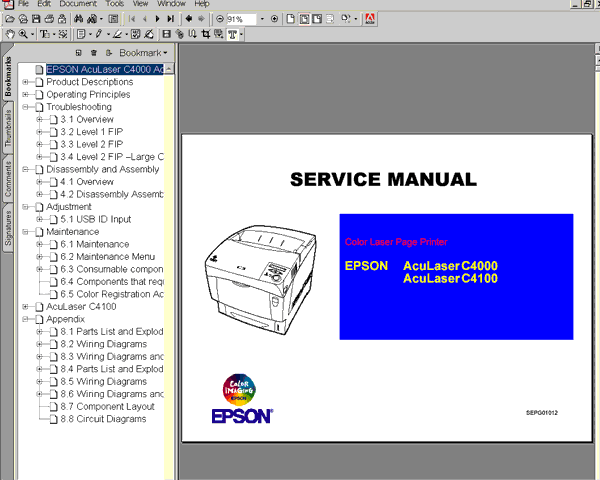Open the Window menu
Screen dimensions: 600x480
pyautogui.click(x=171, y=4)
